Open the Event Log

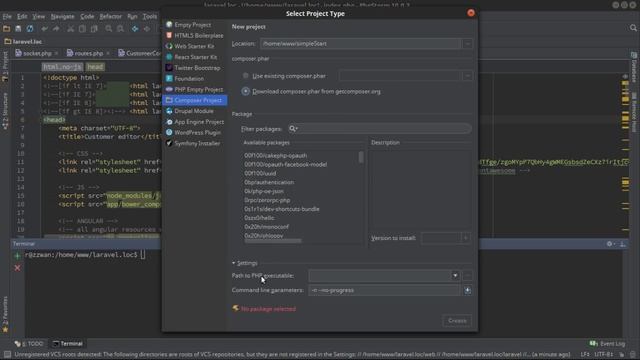(607, 344)
